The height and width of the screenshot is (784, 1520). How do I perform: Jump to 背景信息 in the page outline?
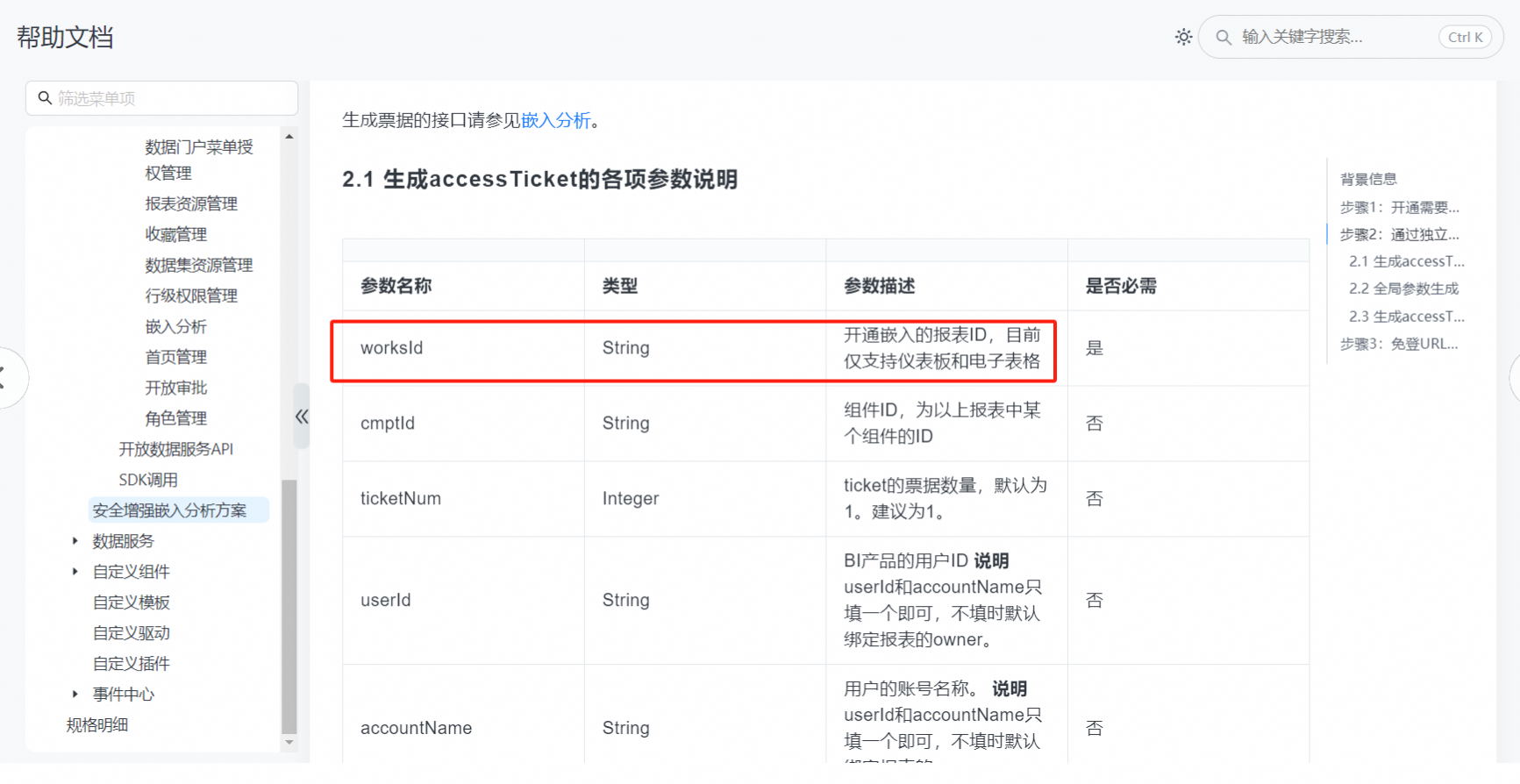(x=1367, y=179)
